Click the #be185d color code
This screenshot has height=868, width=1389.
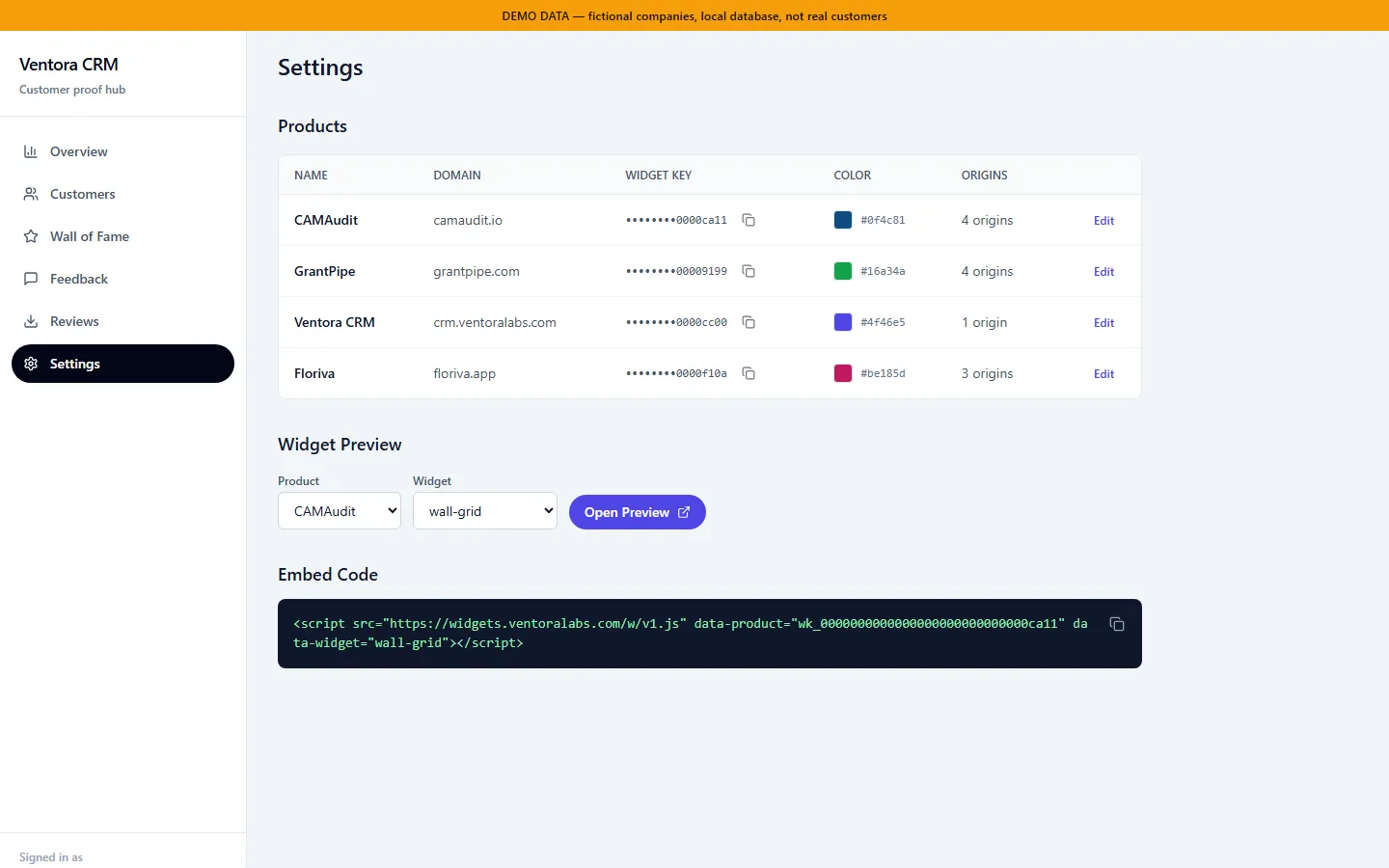(883, 373)
